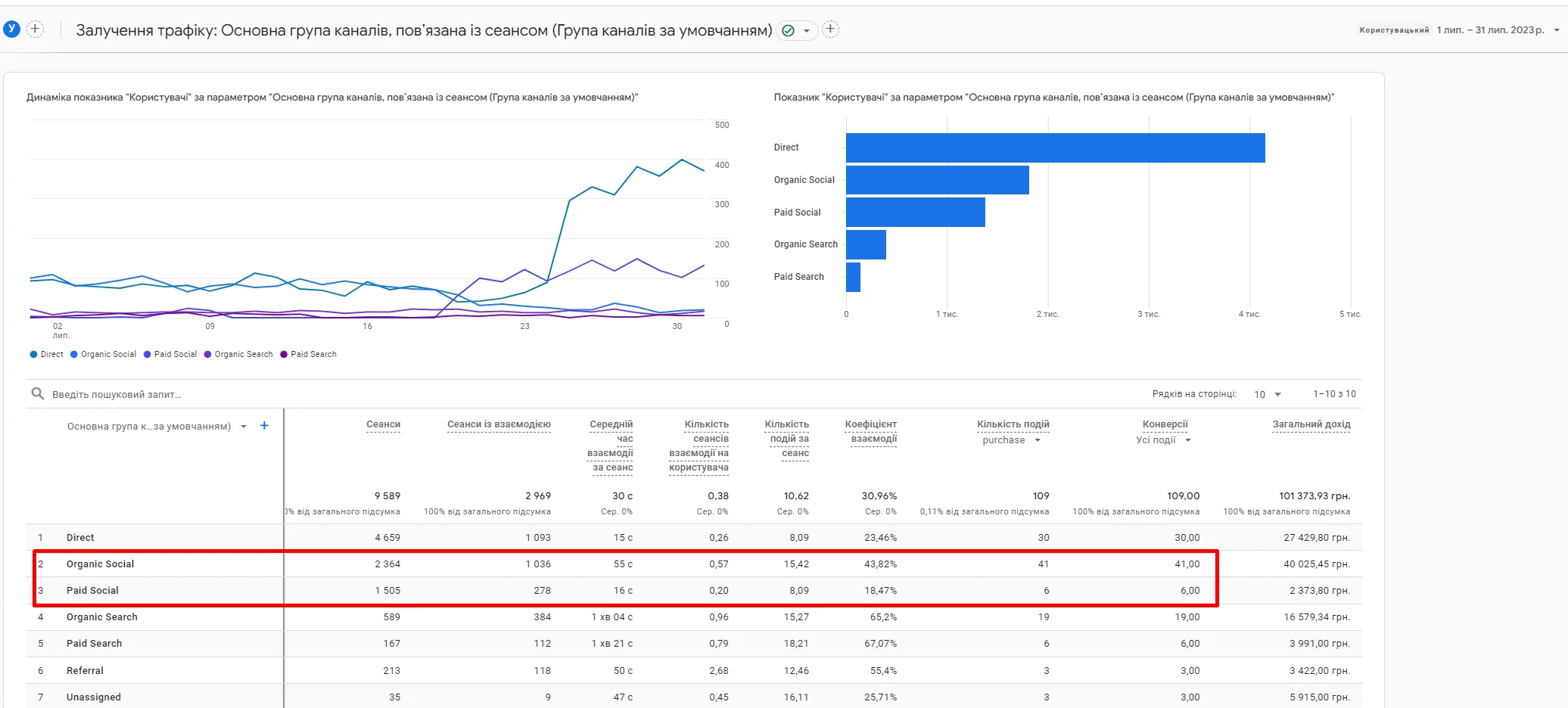The height and width of the screenshot is (708, 1568).
Task: Open the primary dimension dropdown 'Основна група к...'
Action: tap(157, 427)
